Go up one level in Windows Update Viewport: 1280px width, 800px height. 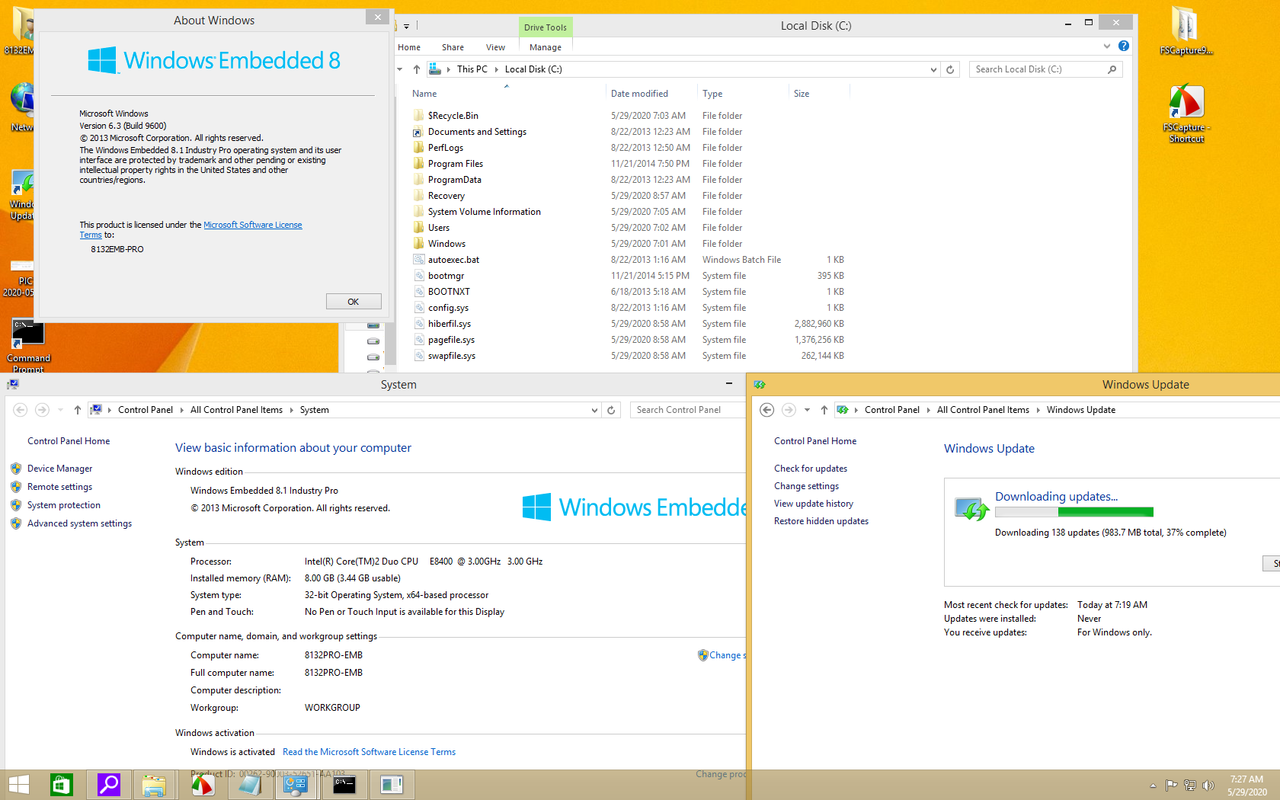click(x=824, y=410)
